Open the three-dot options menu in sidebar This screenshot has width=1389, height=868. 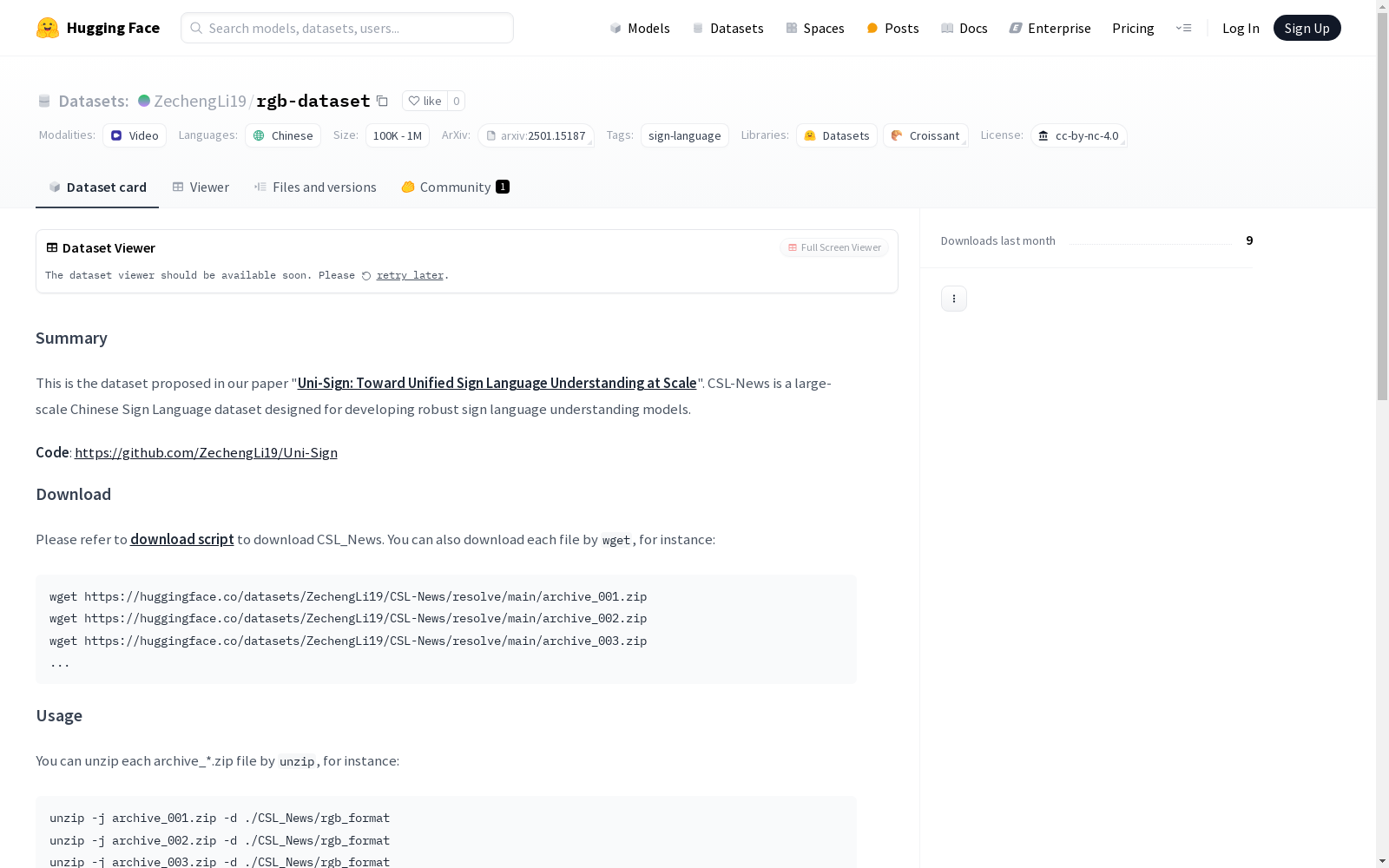[953, 299]
